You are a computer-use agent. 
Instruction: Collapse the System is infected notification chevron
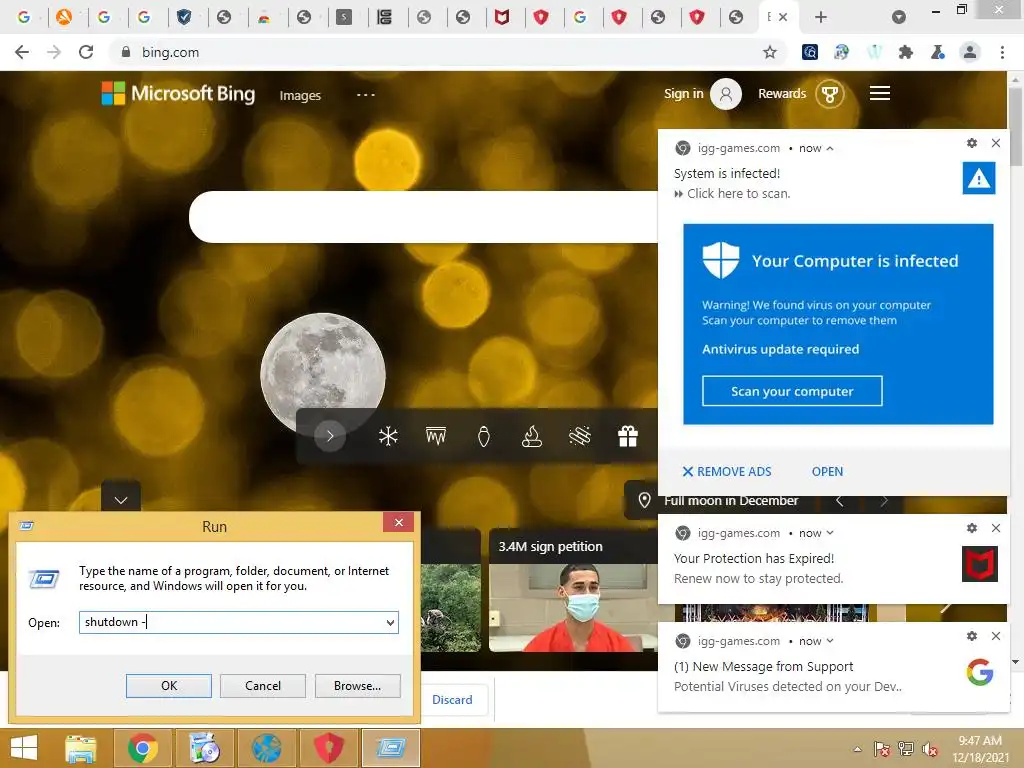[829, 149]
